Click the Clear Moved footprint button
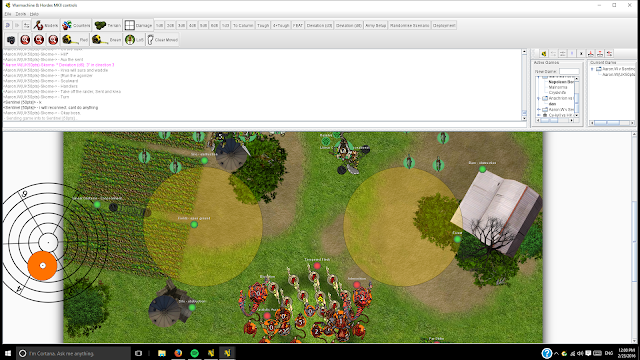Viewport: 640px width, 360px height. tap(162, 40)
